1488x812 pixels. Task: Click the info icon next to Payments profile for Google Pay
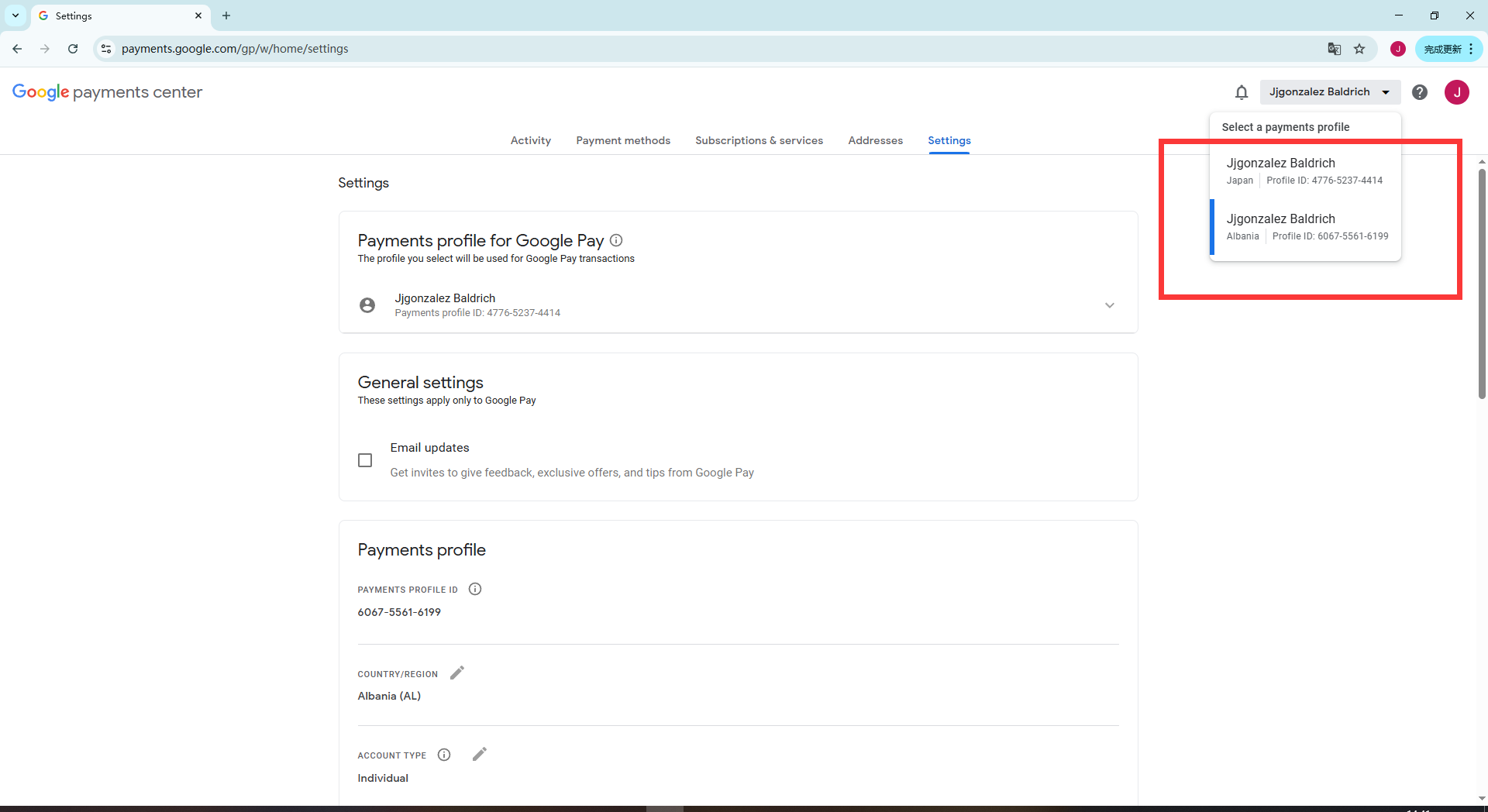(x=616, y=240)
